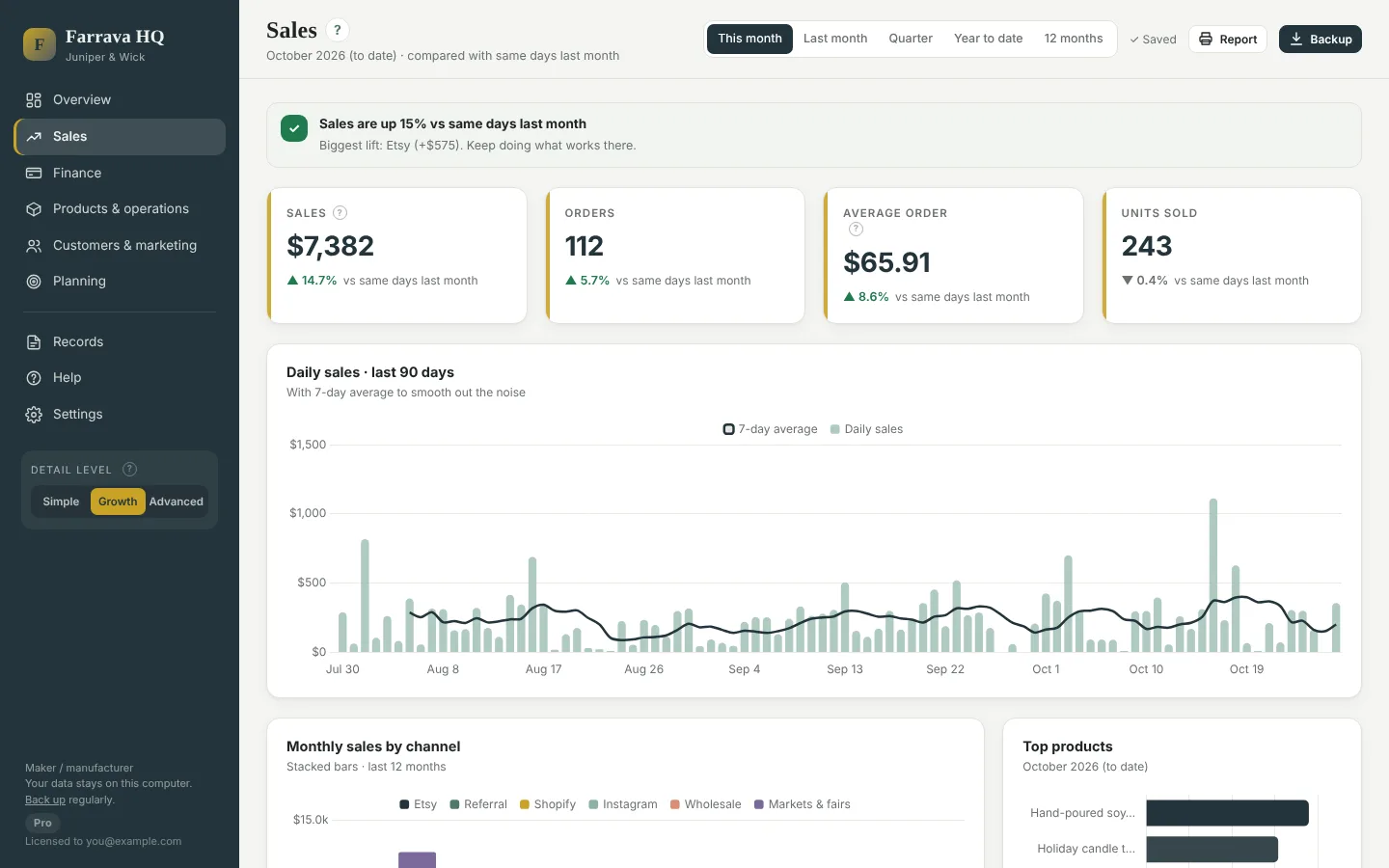Viewport: 1389px width, 868px height.
Task: Toggle Markets & fairs channel in legend
Action: click(803, 804)
